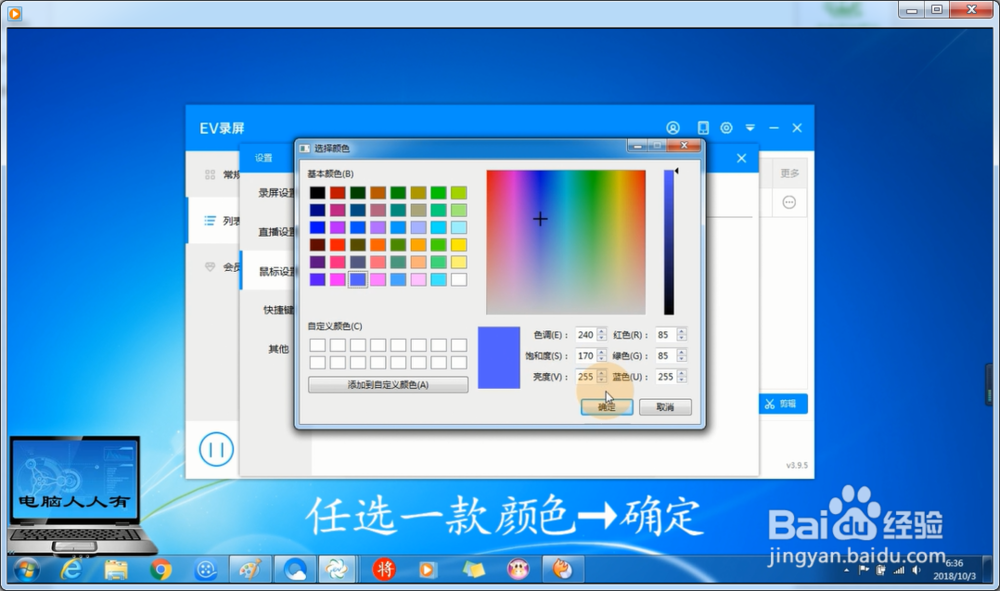Pick the white basic color swatch
Image resolution: width=1000 pixels, height=591 pixels.
(459, 279)
